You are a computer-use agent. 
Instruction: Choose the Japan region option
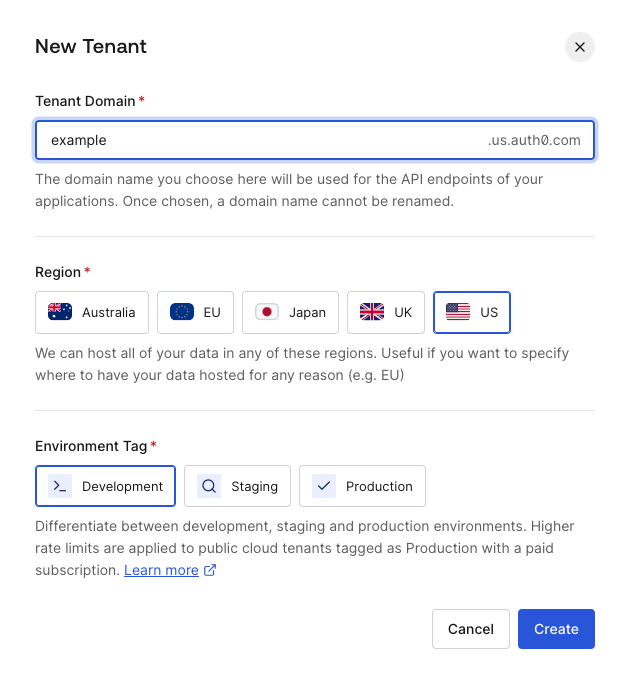coord(290,312)
